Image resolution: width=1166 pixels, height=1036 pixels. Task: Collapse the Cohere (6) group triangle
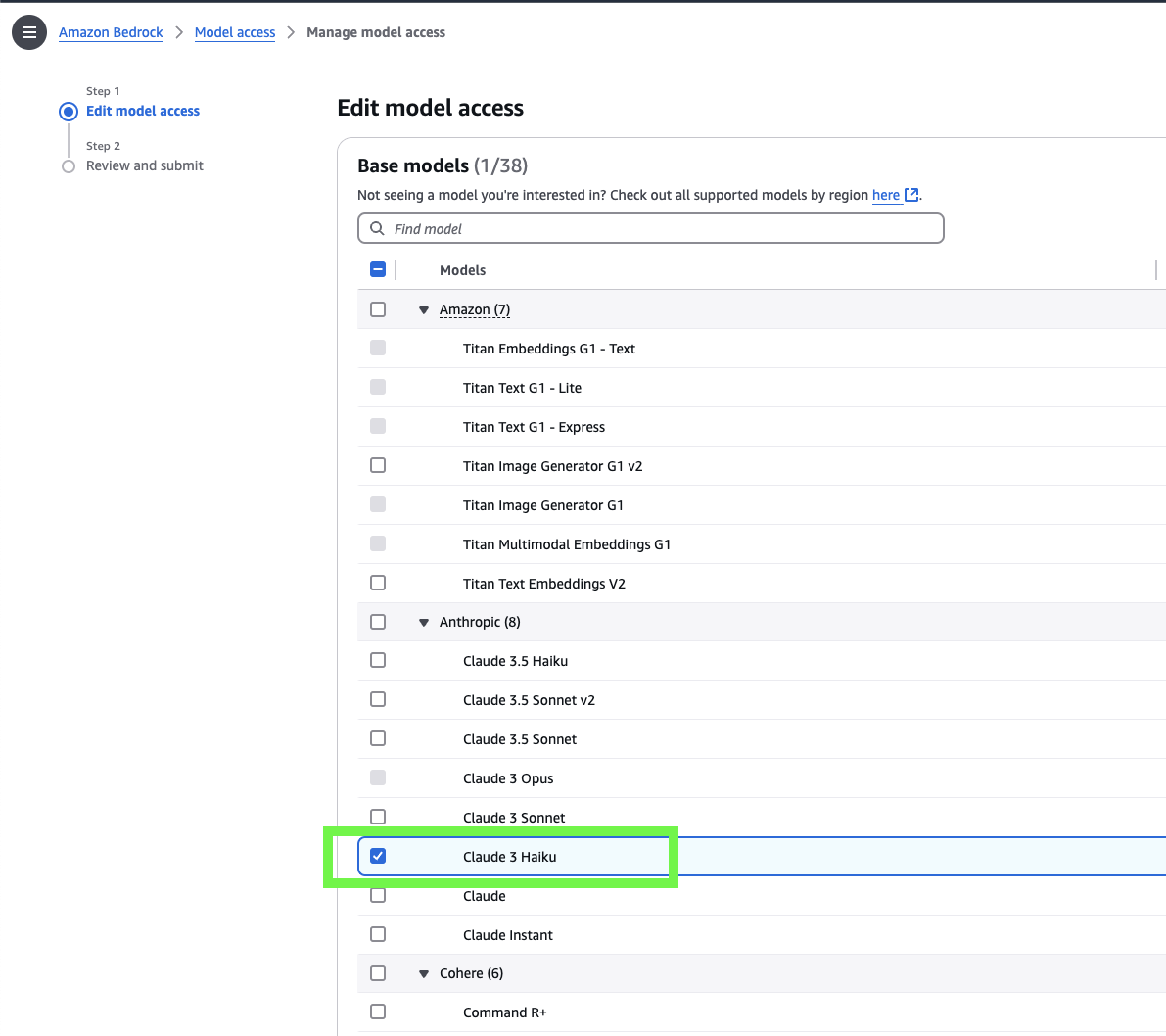[x=424, y=974]
